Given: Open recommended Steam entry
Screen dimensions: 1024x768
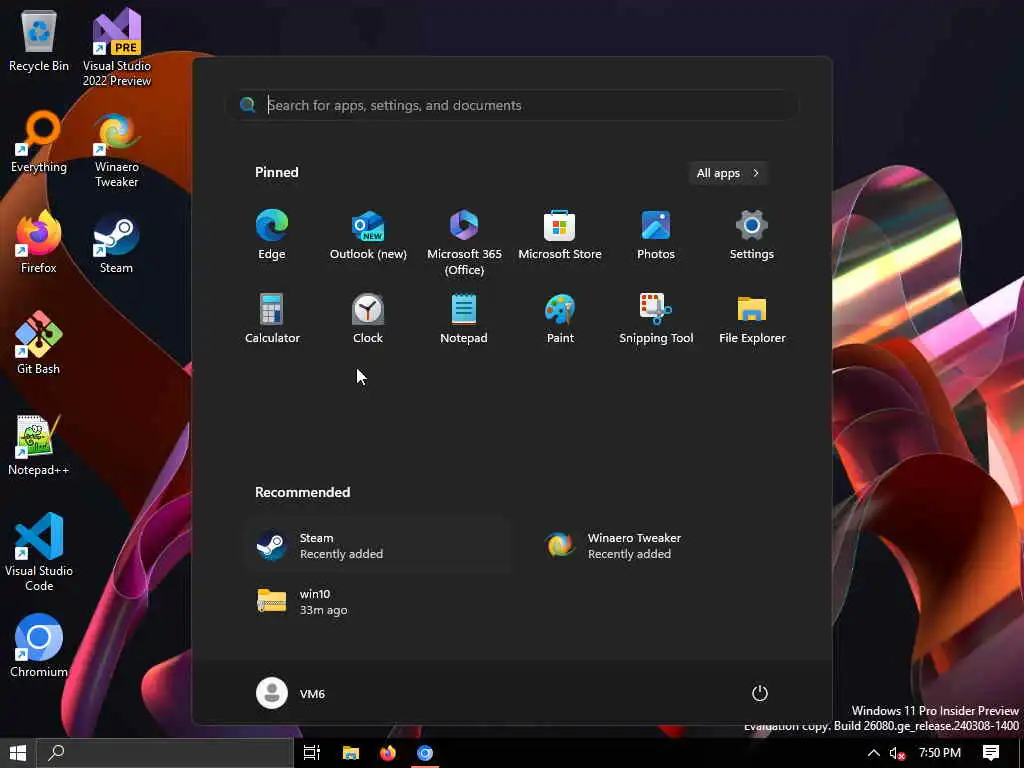Looking at the screenshot, I should coord(377,546).
